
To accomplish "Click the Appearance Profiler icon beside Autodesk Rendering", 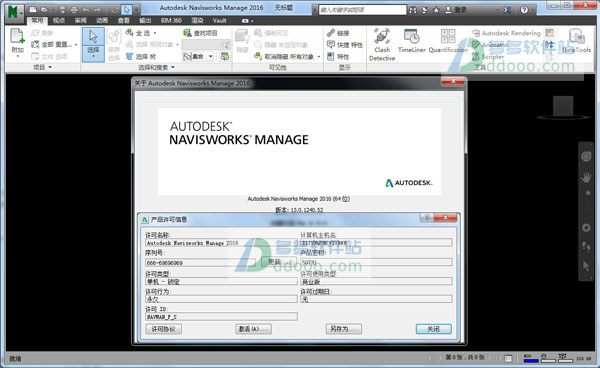I will coord(549,33).
